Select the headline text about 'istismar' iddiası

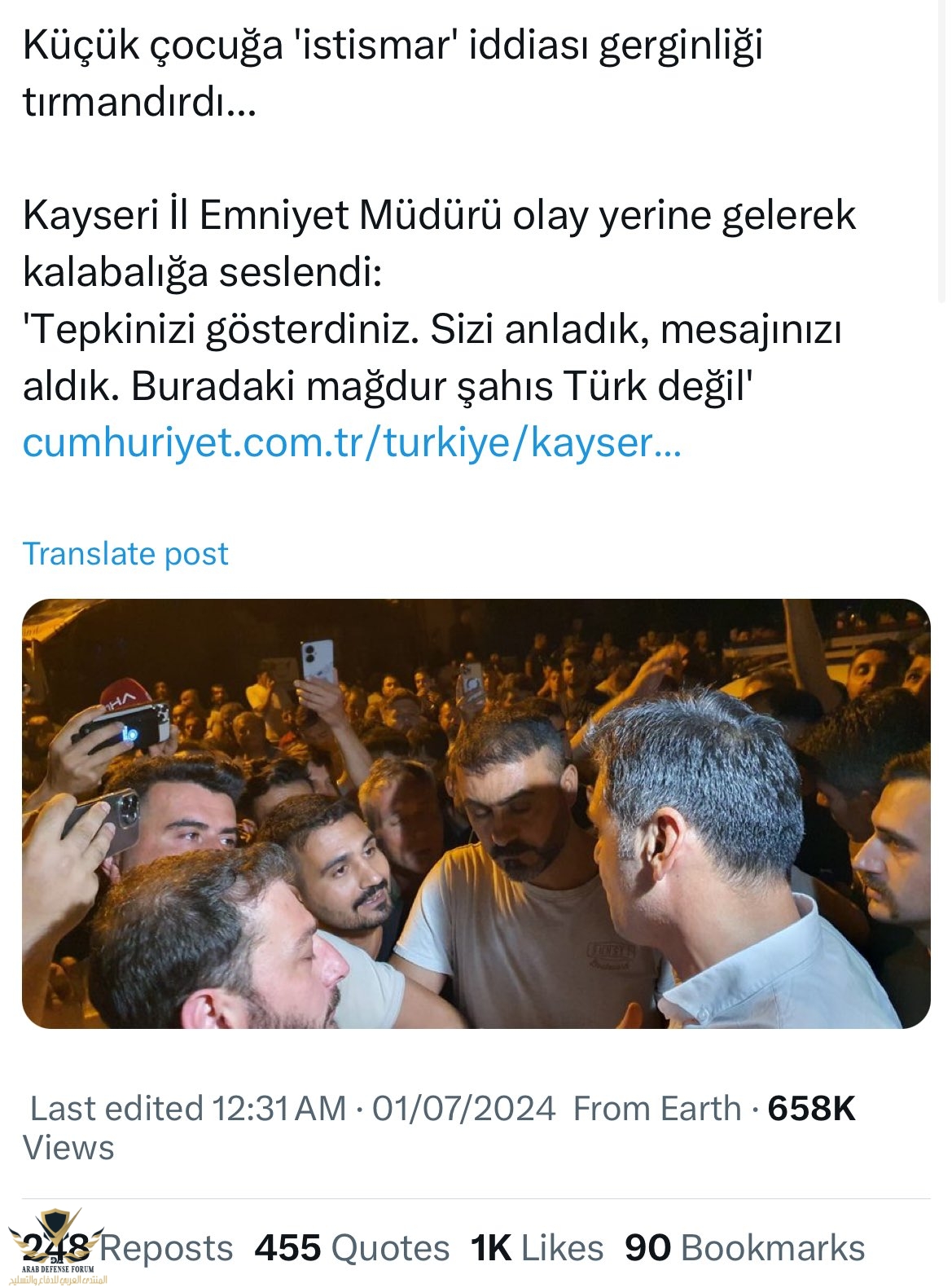point(393,73)
